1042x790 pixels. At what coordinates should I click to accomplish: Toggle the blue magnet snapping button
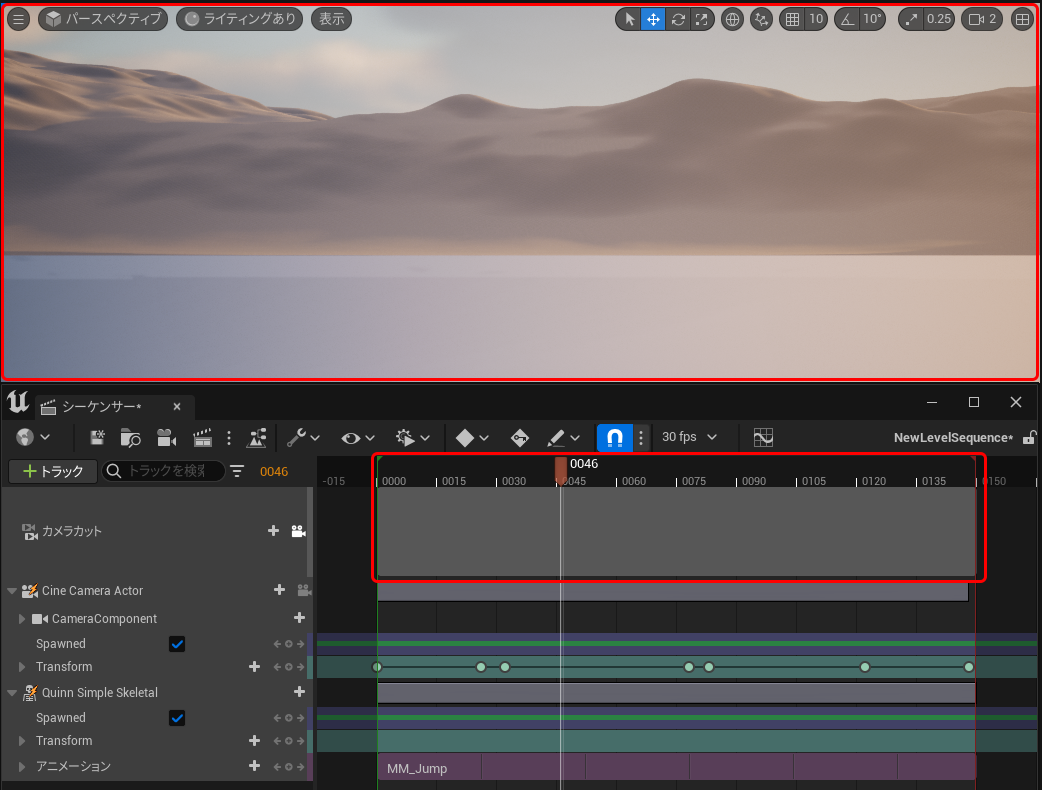click(x=615, y=438)
